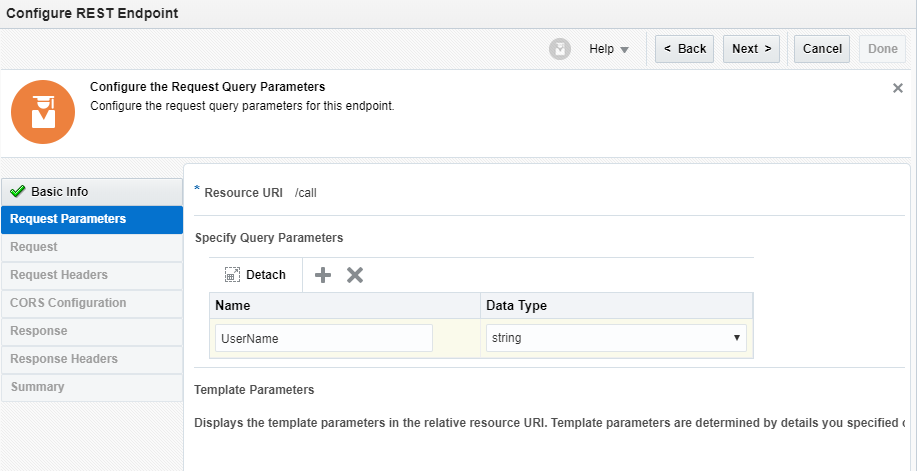Click the UserName name input field

[x=324, y=338]
